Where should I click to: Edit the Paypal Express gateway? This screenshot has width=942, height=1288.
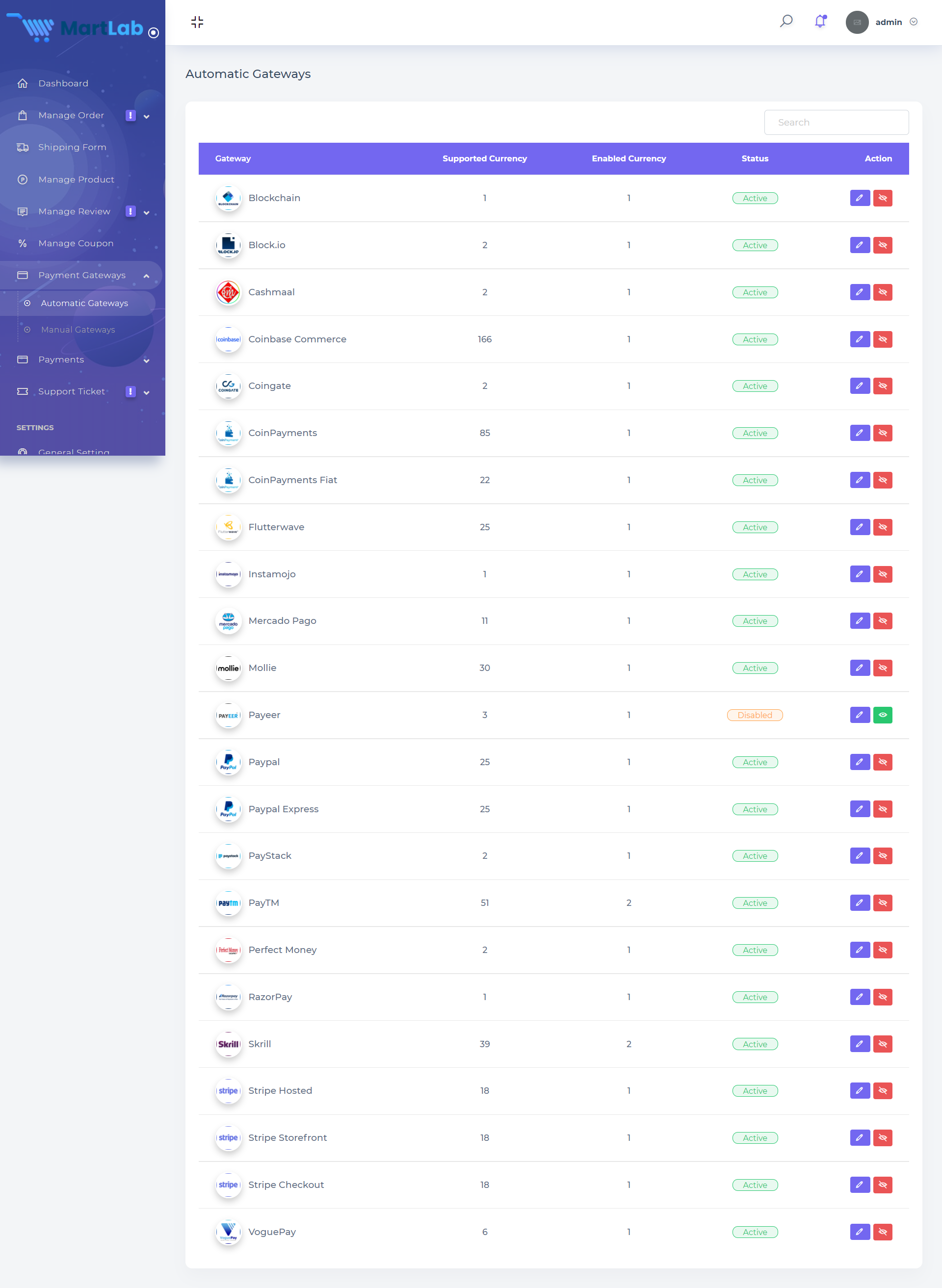[x=859, y=809]
